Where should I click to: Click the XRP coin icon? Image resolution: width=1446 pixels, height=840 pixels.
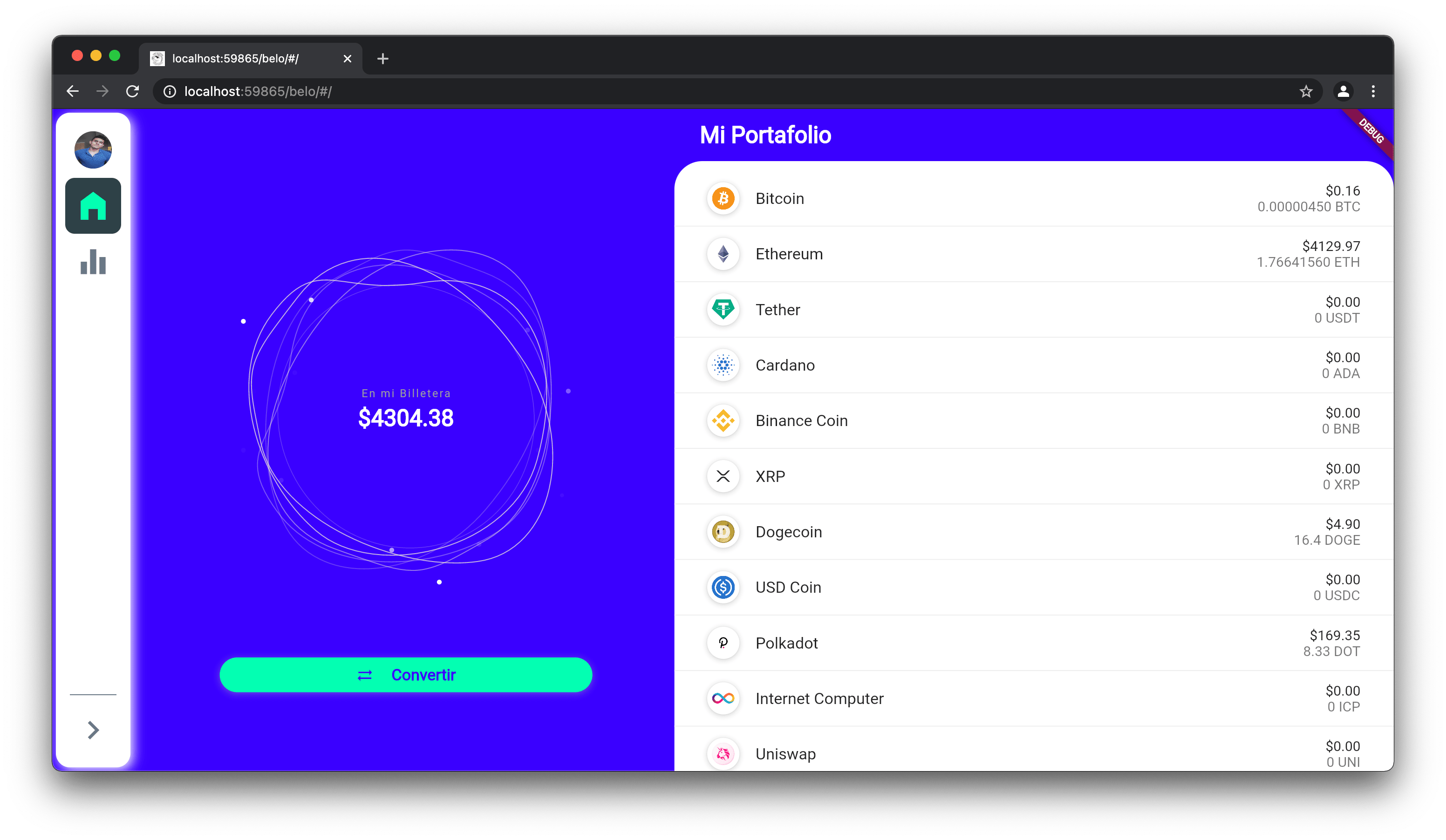723,476
